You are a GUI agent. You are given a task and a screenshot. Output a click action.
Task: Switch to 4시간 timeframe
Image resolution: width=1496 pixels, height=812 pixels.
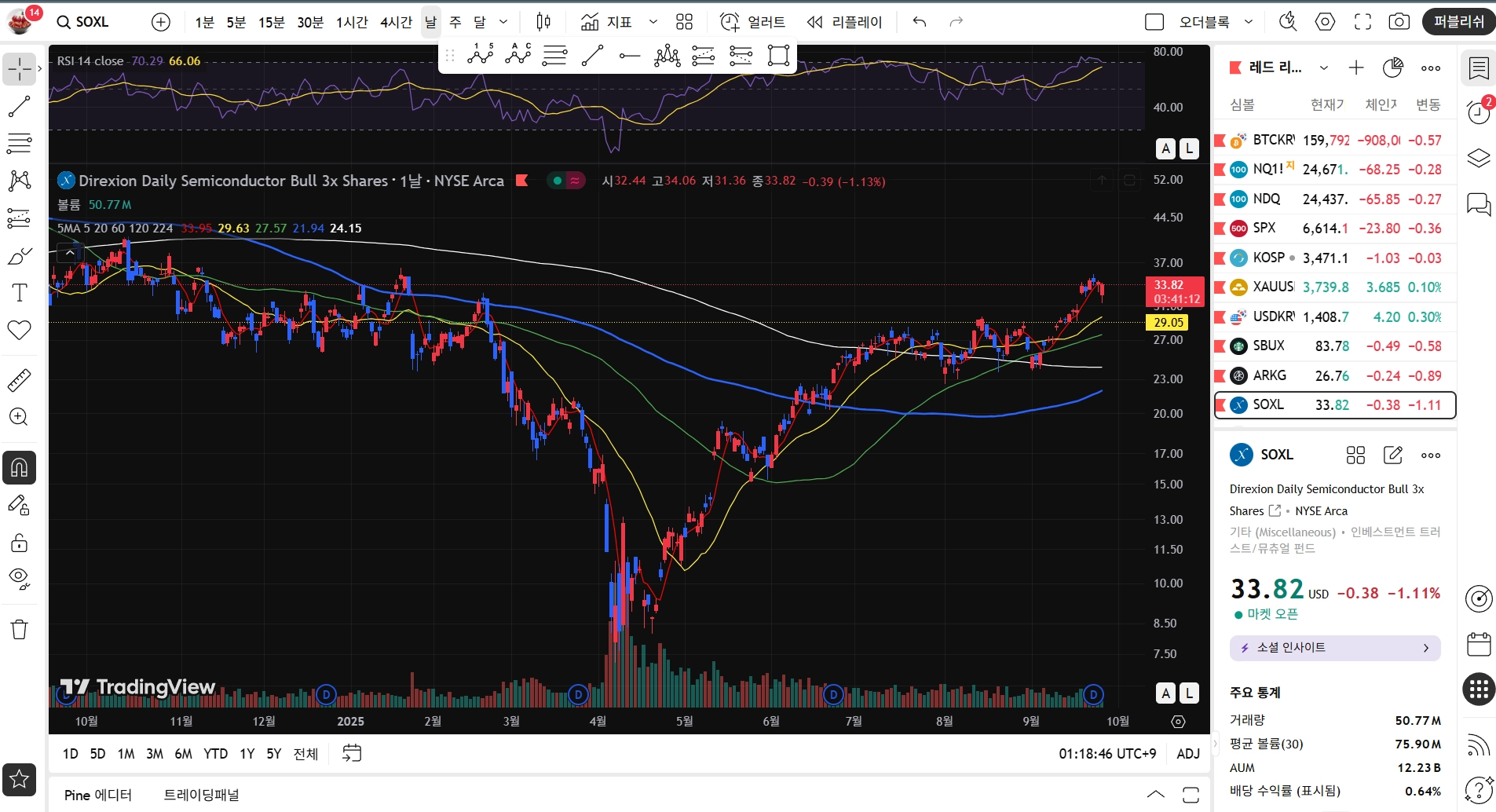[396, 22]
